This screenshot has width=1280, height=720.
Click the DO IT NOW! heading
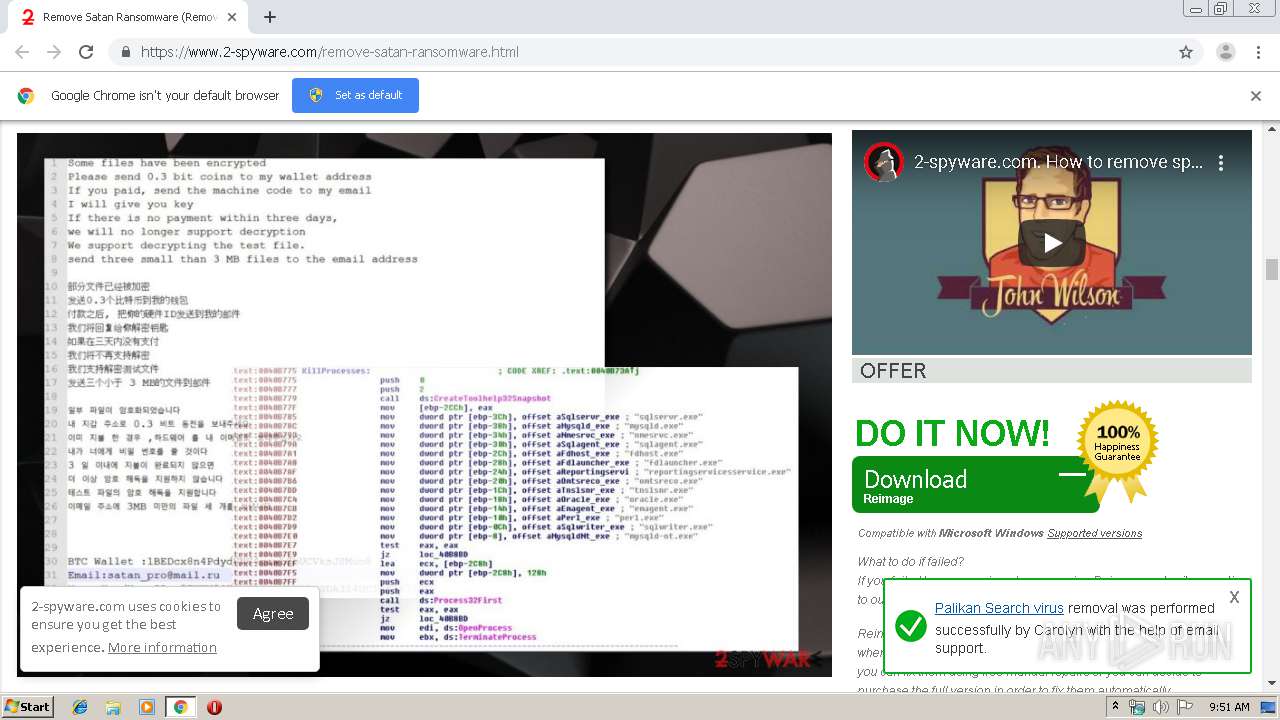pos(952,433)
